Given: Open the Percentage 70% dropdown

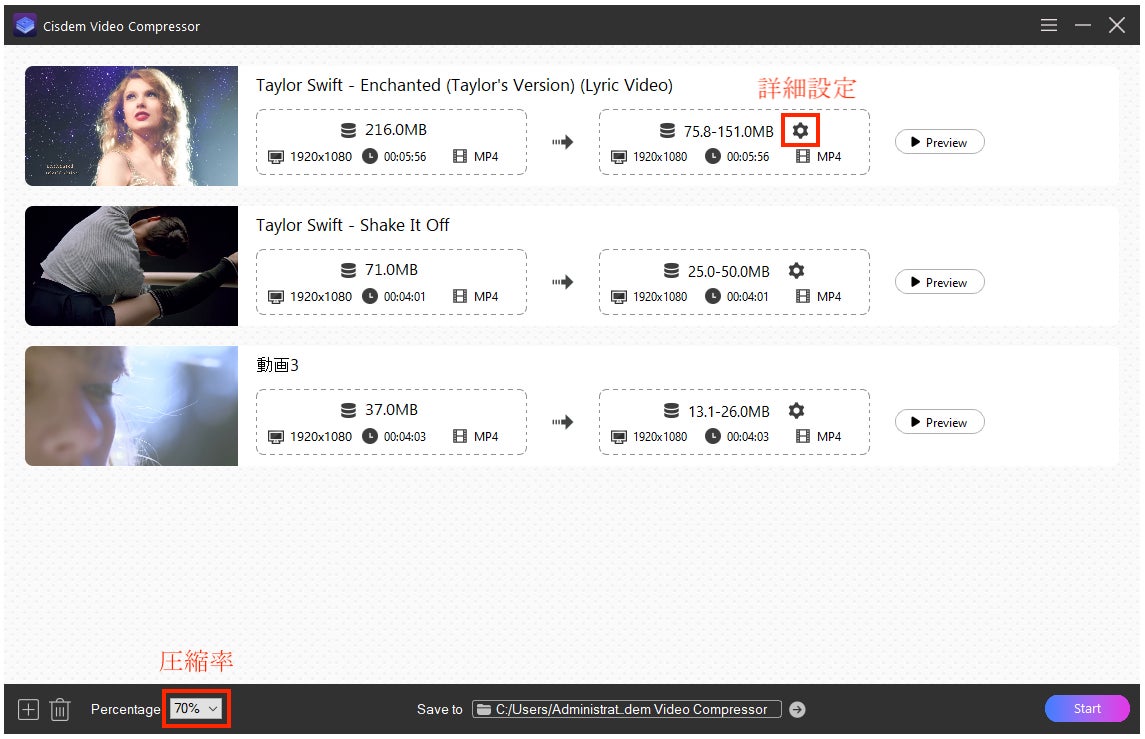Looking at the screenshot, I should pyautogui.click(x=196, y=708).
